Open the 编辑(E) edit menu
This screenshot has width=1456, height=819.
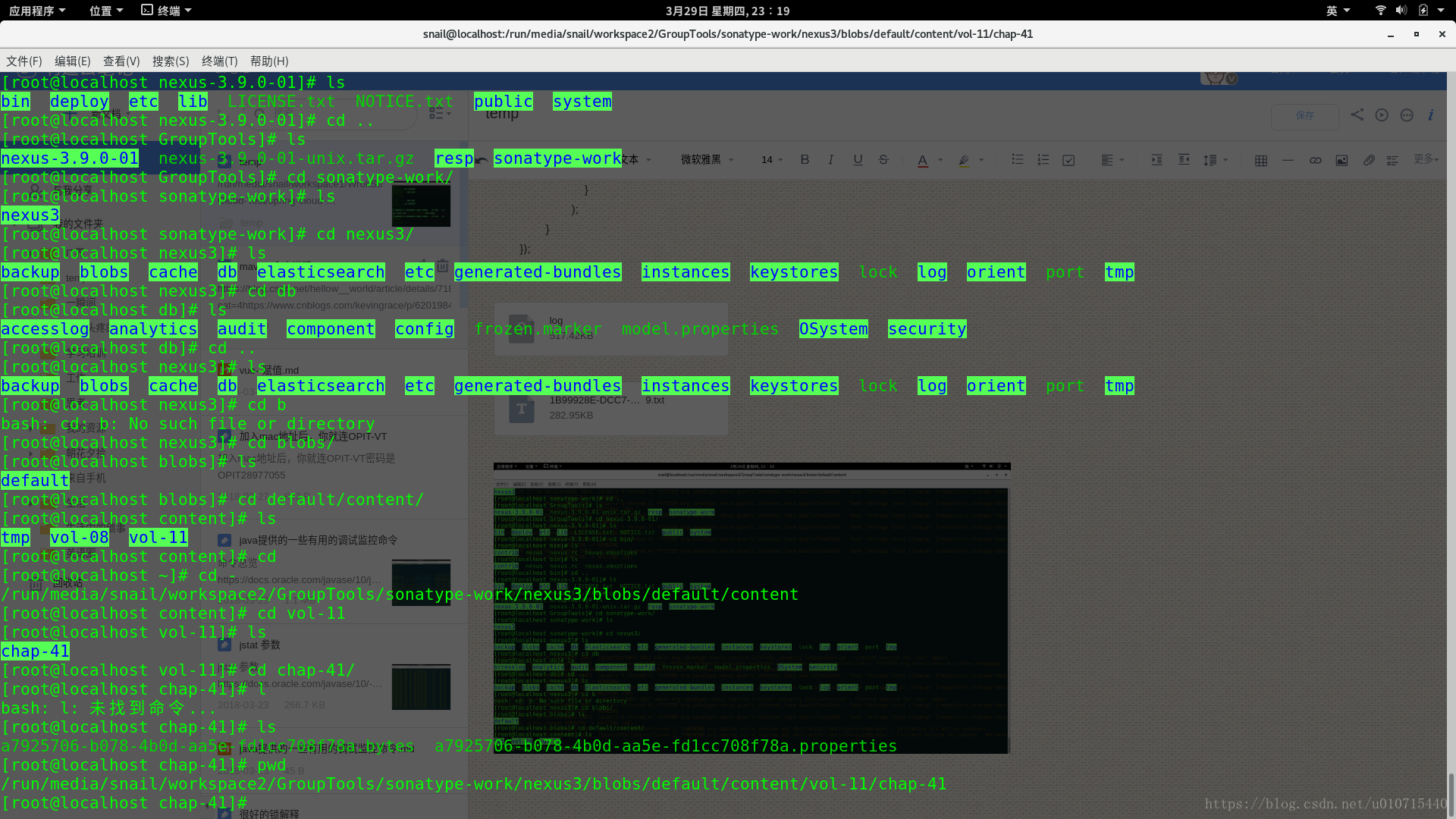pos(72,61)
